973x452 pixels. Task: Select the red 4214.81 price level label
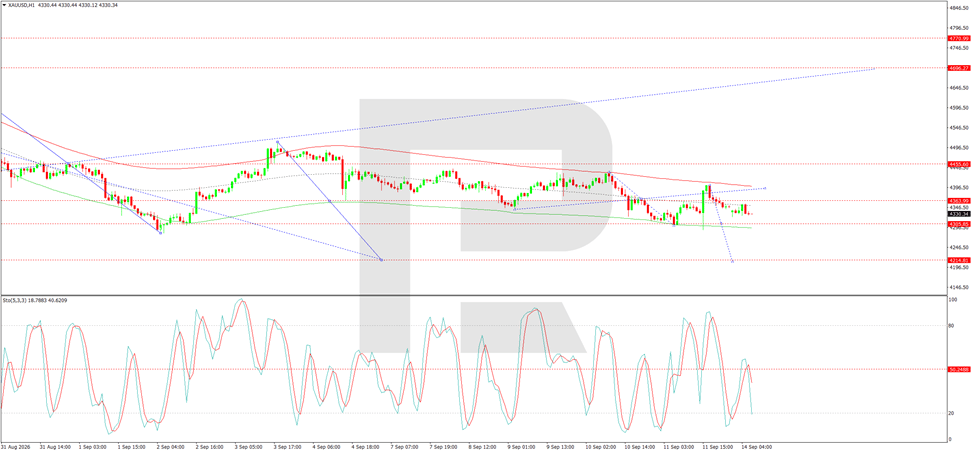pos(959,260)
